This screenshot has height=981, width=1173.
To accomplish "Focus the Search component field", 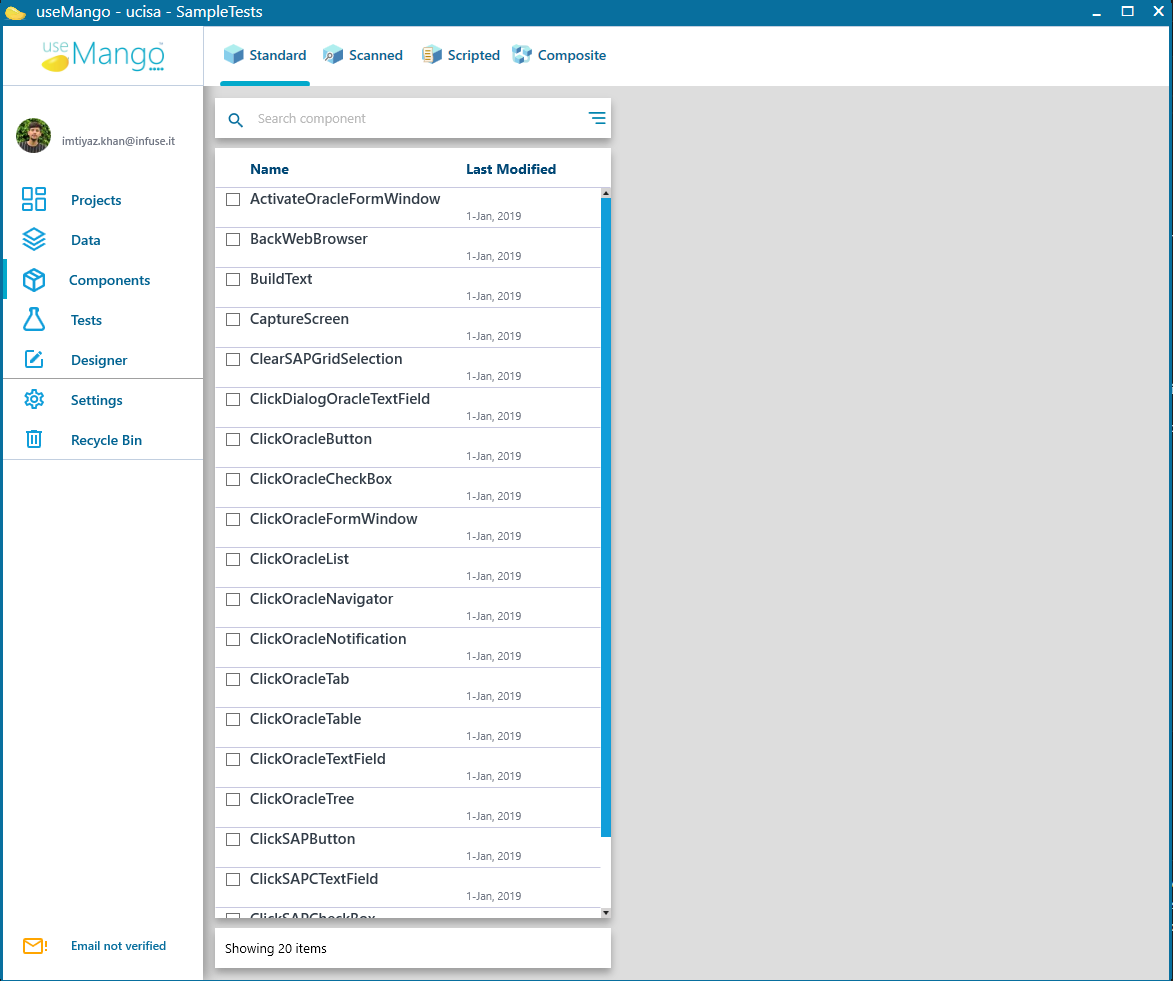I will pos(413,118).
